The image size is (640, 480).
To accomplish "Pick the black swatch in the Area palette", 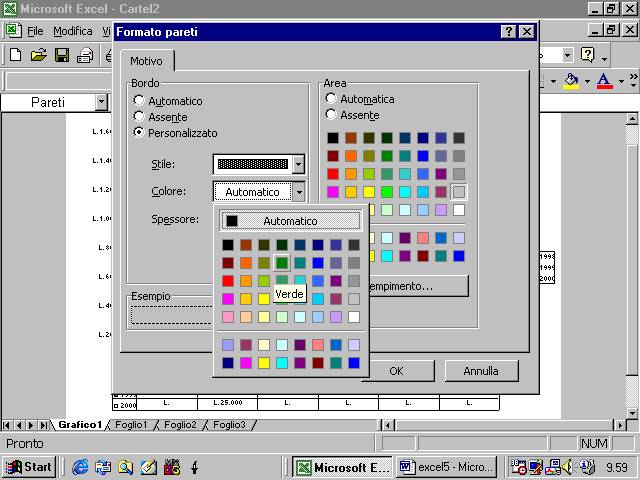I will [333, 138].
